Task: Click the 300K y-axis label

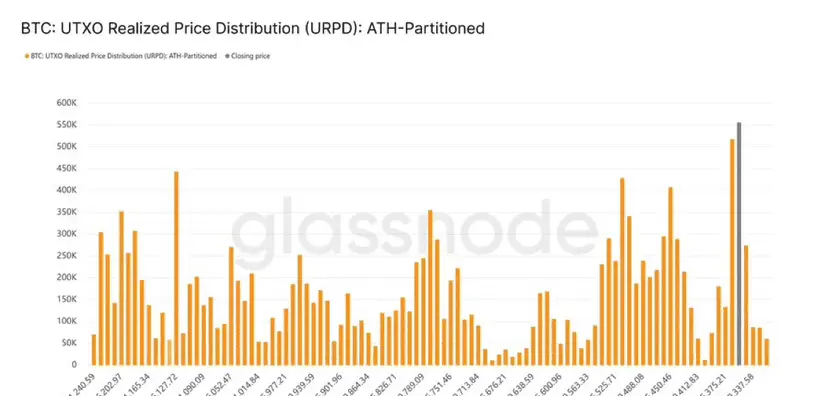Action: click(x=67, y=233)
